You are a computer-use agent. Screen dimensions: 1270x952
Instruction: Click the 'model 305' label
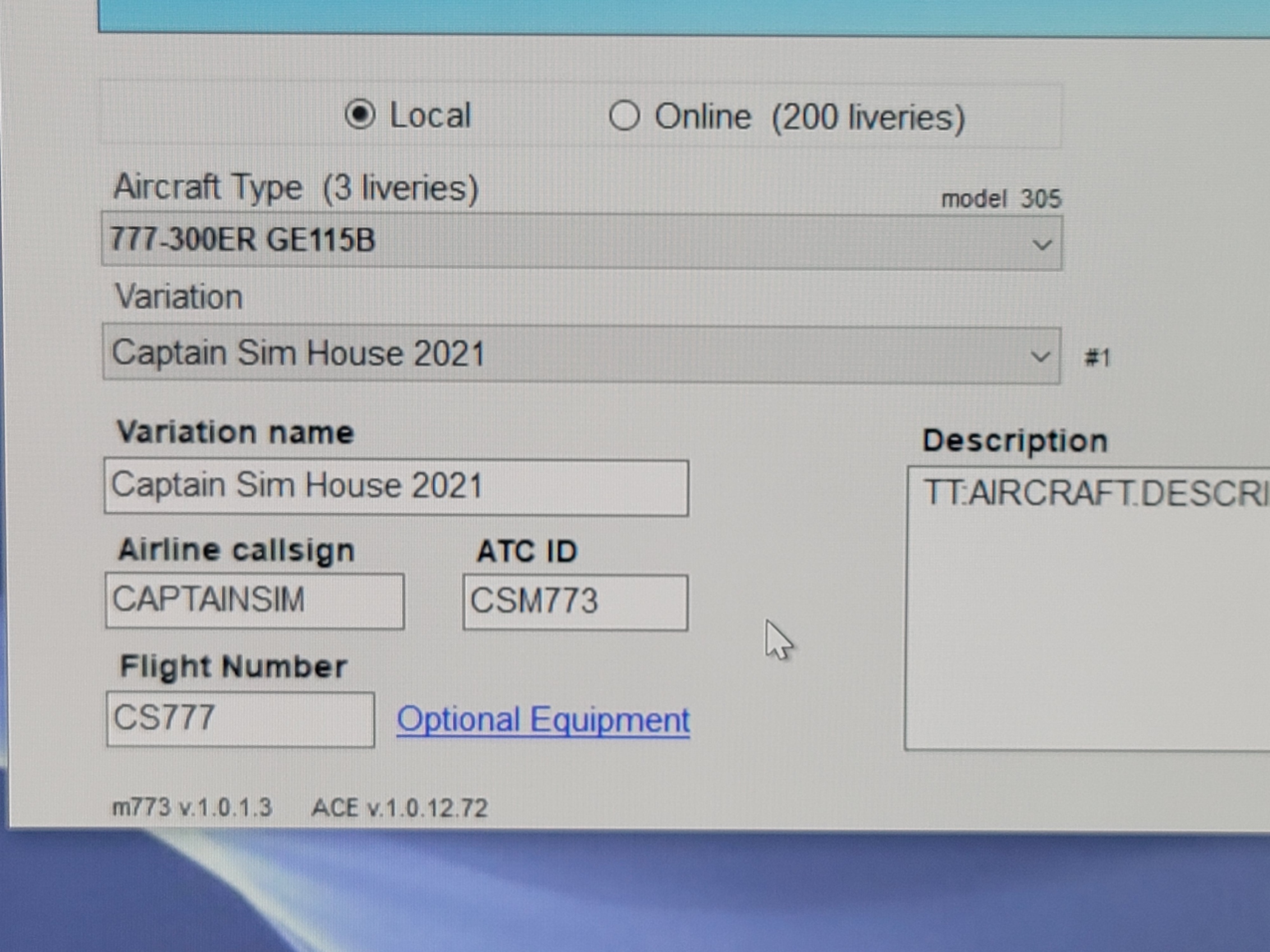(x=1001, y=199)
